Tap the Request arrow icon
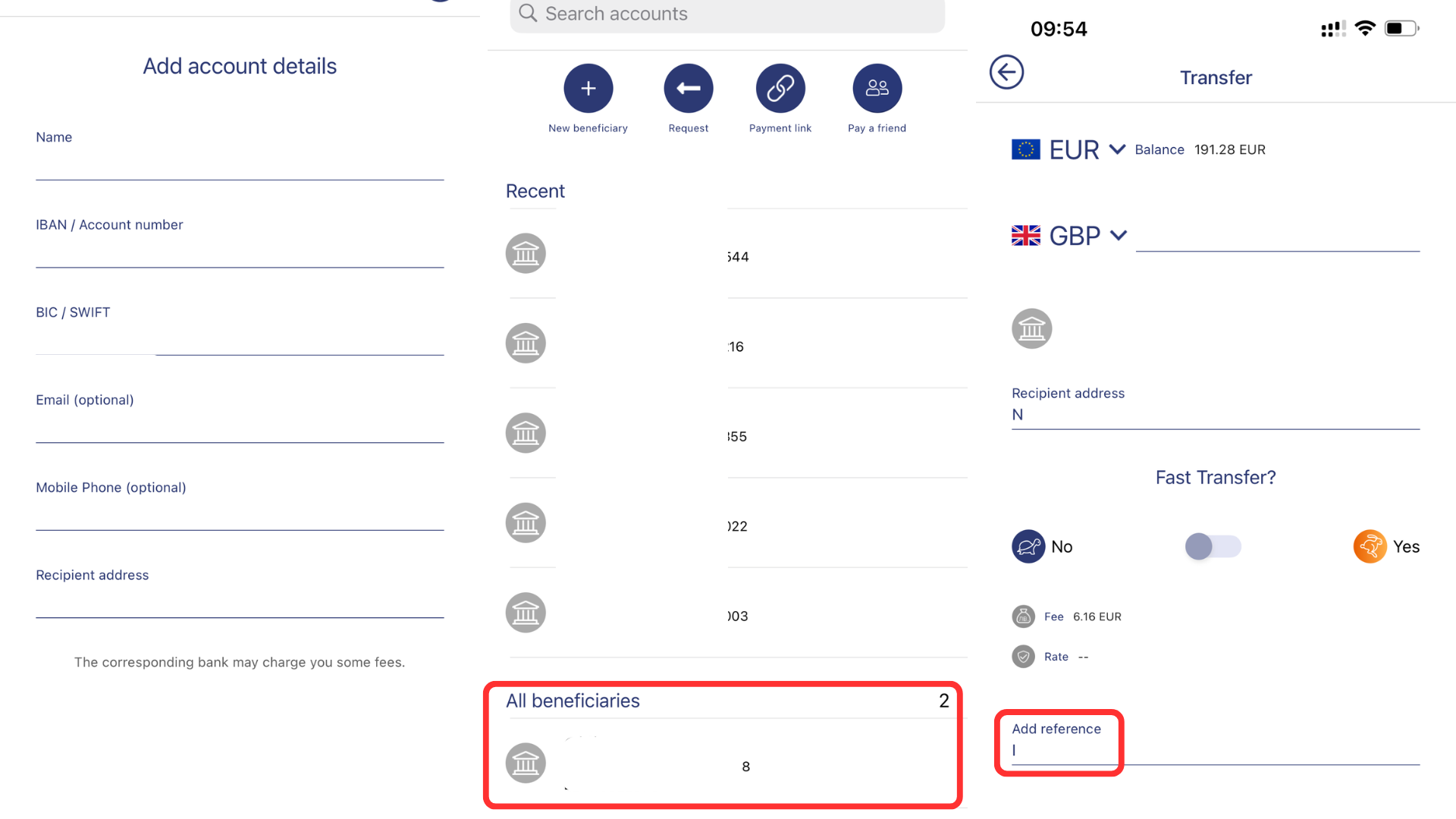The width and height of the screenshot is (1456, 819). pos(688,89)
